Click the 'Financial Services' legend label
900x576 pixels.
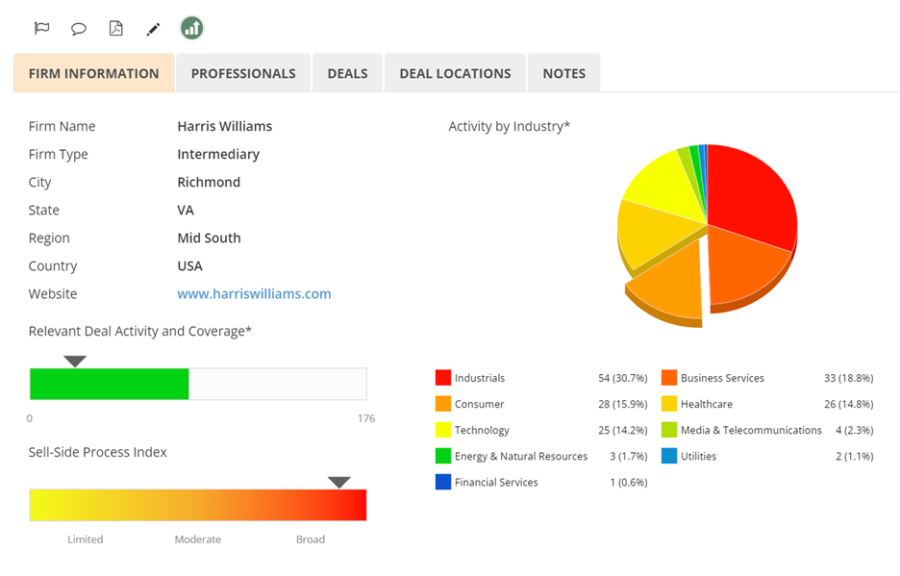pyautogui.click(x=496, y=482)
